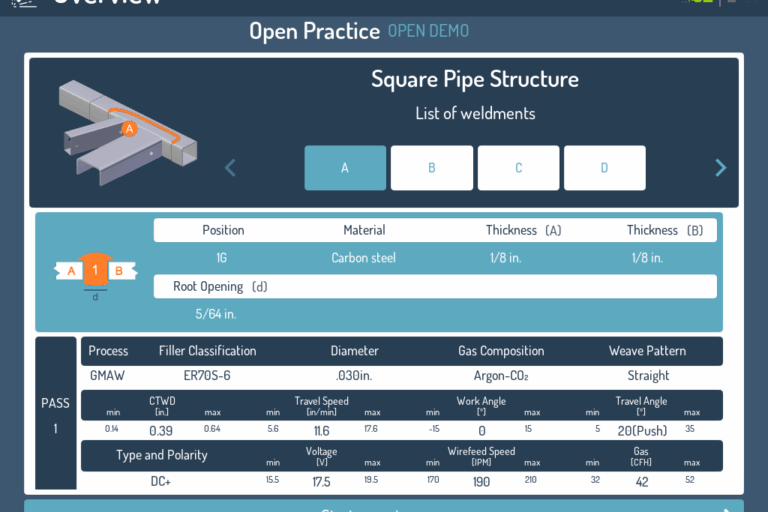
Task: Click the Wirefeed Speed value 190
Action: pos(481,481)
